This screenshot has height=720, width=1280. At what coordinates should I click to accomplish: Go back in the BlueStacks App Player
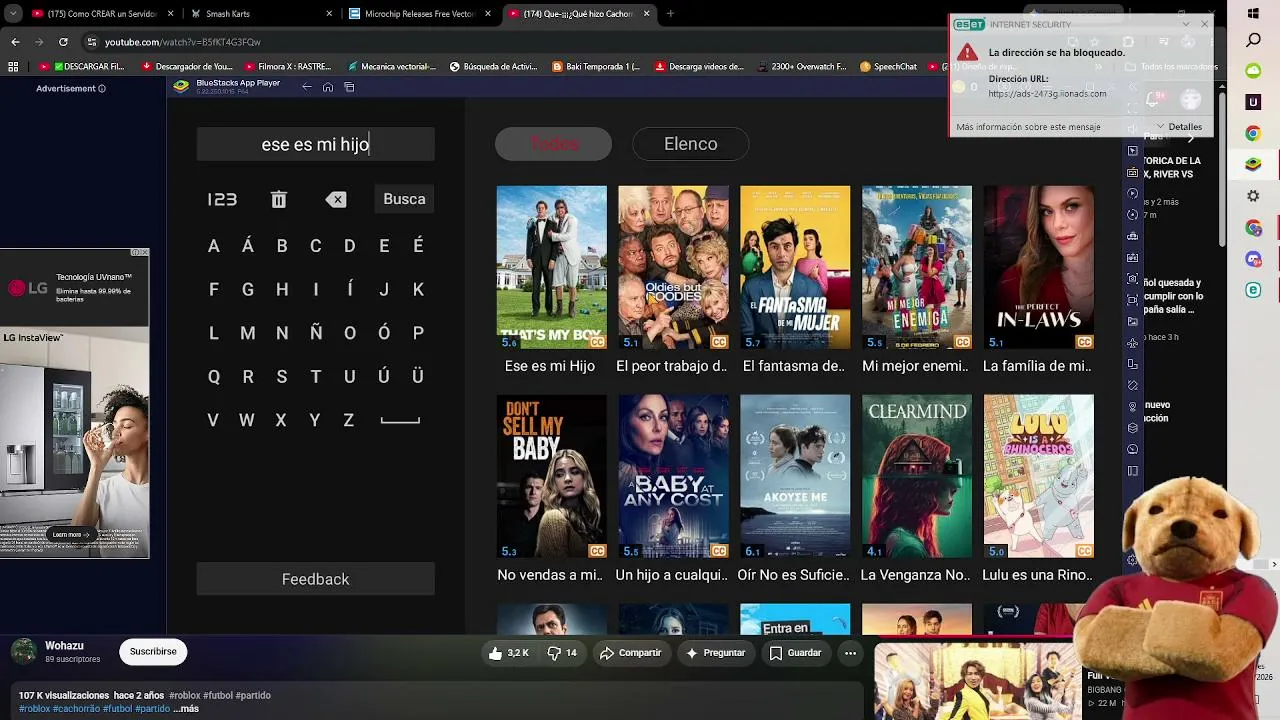point(307,87)
